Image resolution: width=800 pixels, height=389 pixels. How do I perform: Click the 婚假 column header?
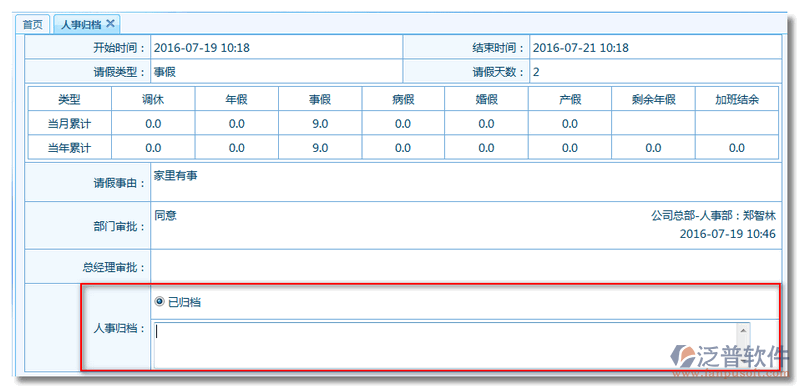coord(487,100)
